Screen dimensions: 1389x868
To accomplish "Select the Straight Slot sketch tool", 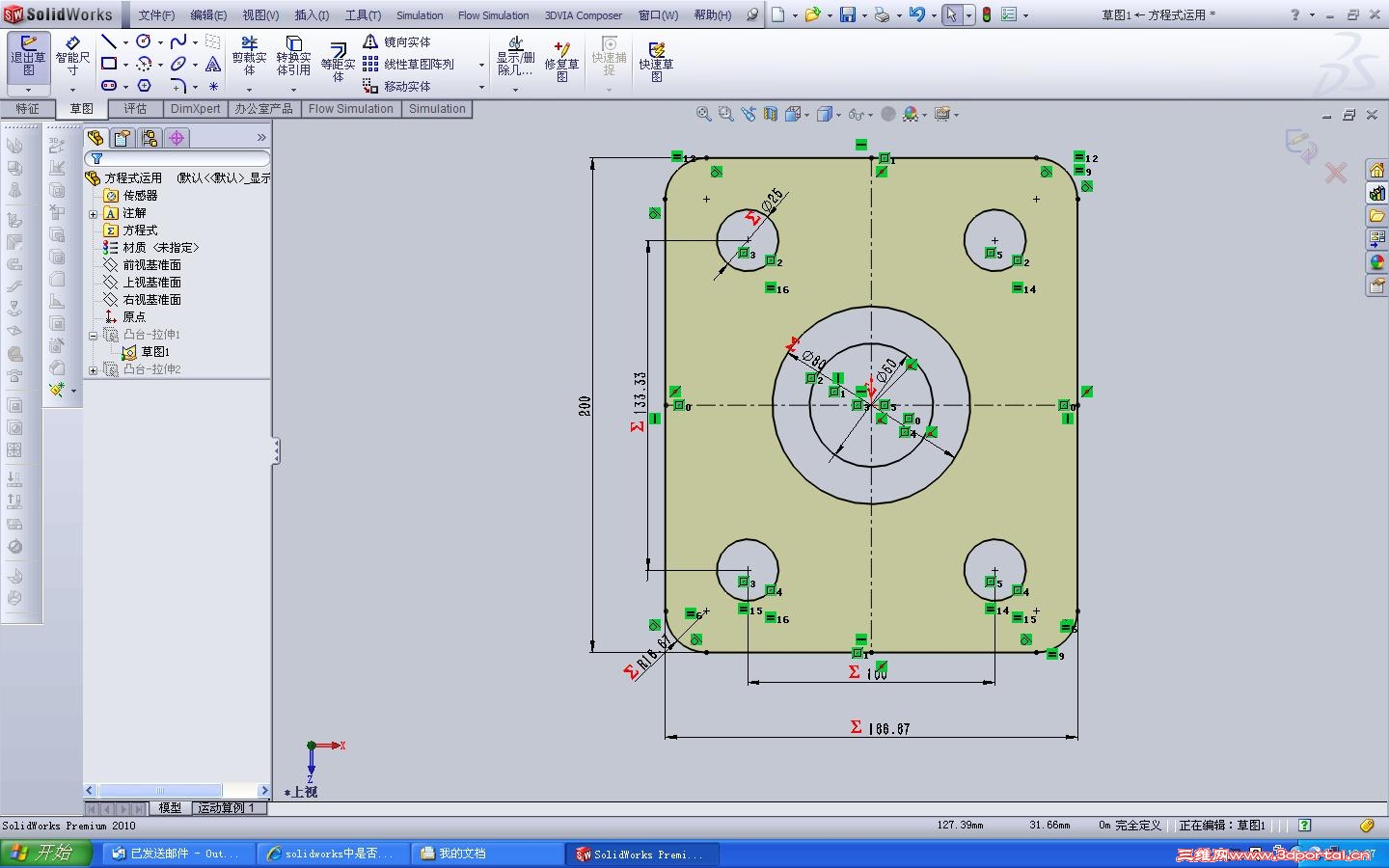I will click(x=109, y=86).
